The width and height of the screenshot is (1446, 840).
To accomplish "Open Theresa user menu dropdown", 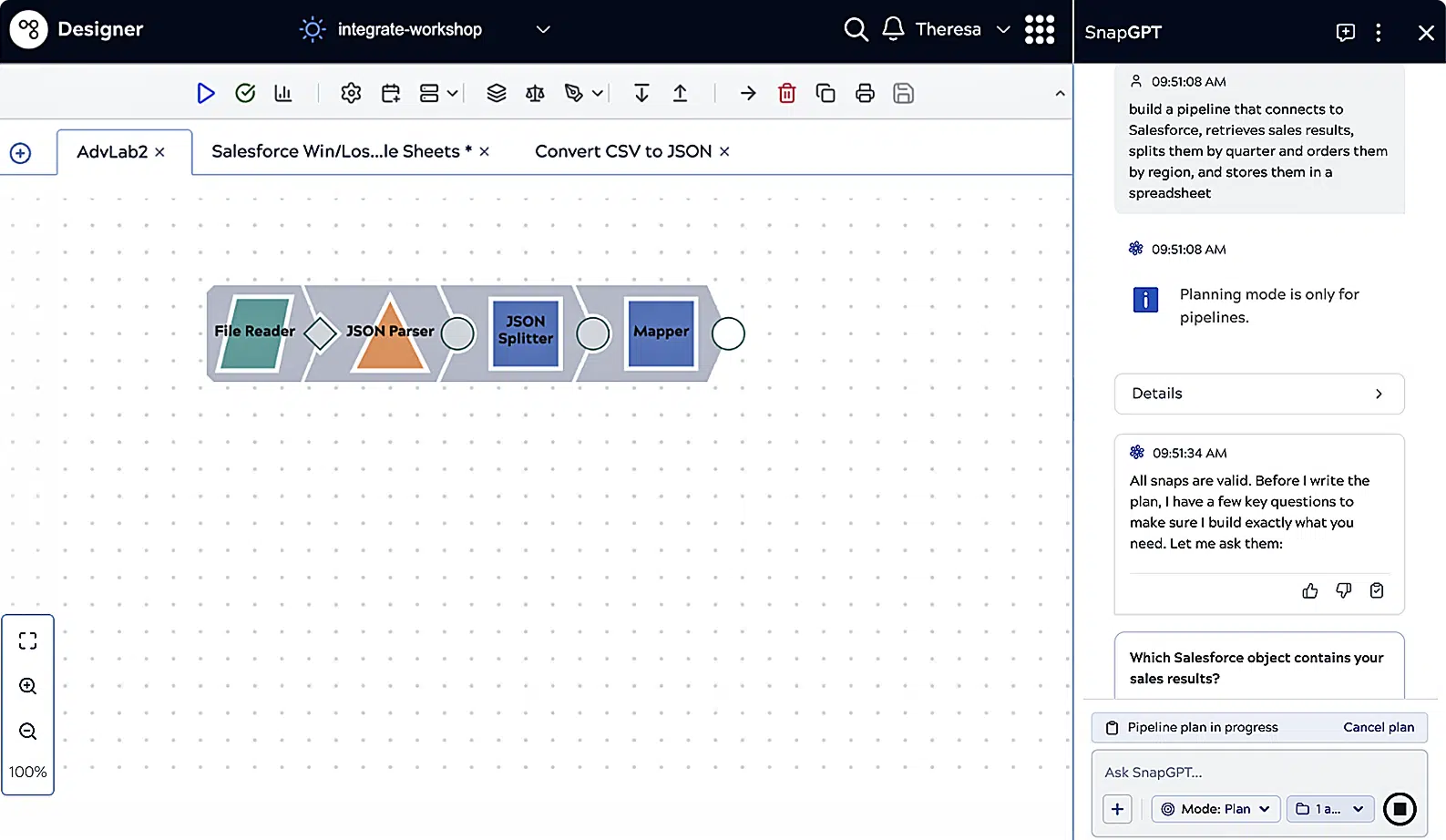I will coord(1003,29).
